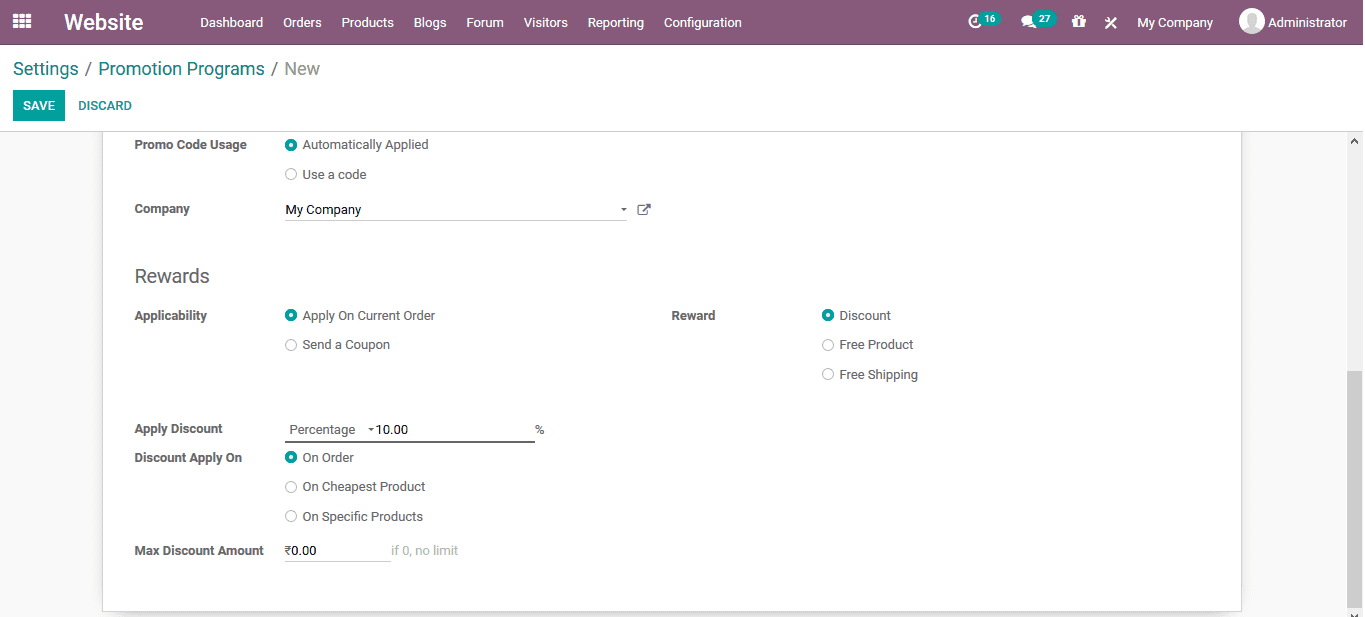Open the developer tools wrench icon
The width and height of the screenshot is (1365, 617).
tap(1110, 21)
